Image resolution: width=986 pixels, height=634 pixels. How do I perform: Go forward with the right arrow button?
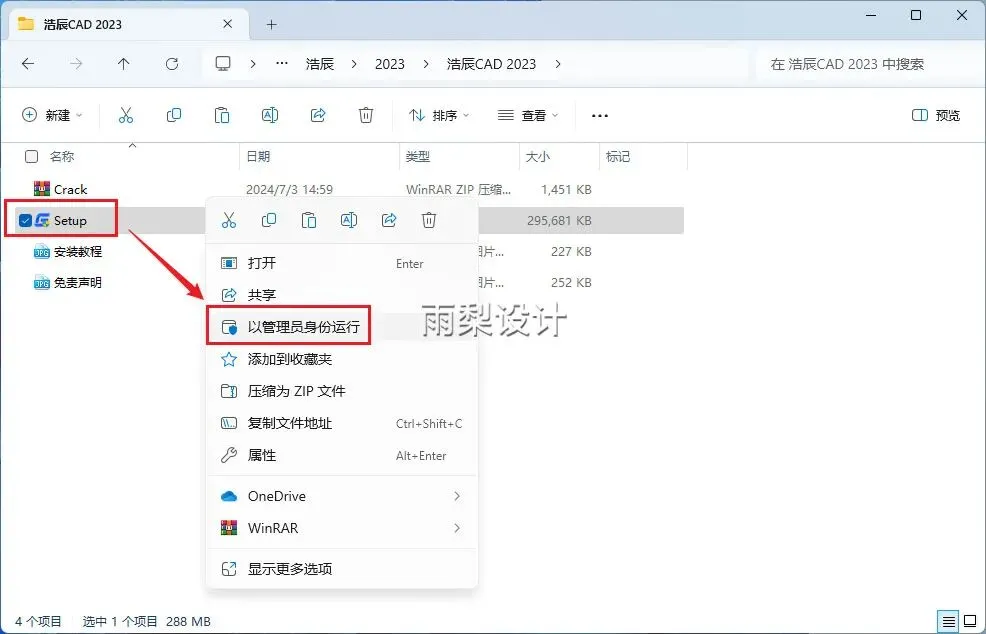pos(76,64)
